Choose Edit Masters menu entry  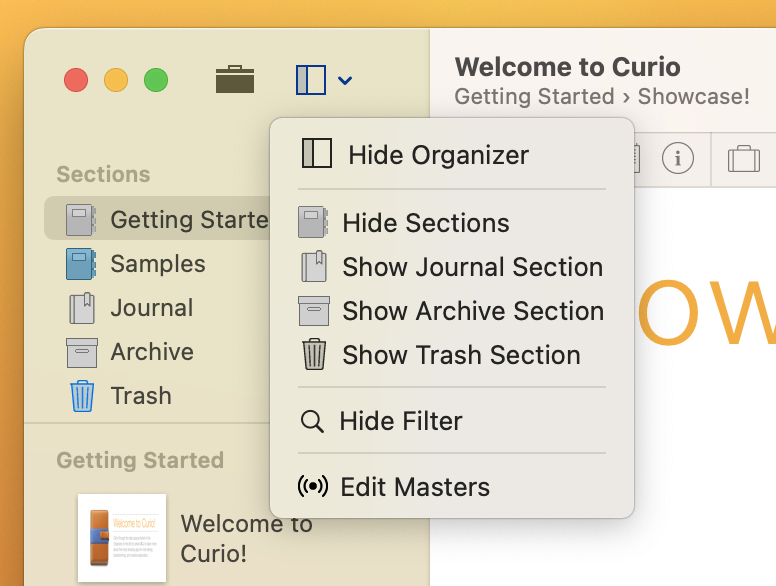[452, 487]
